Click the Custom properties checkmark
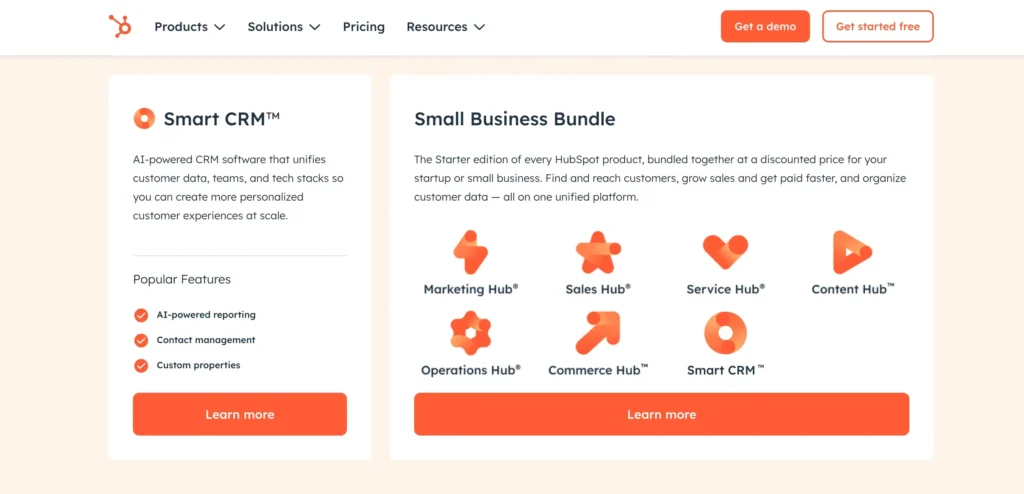 point(141,365)
